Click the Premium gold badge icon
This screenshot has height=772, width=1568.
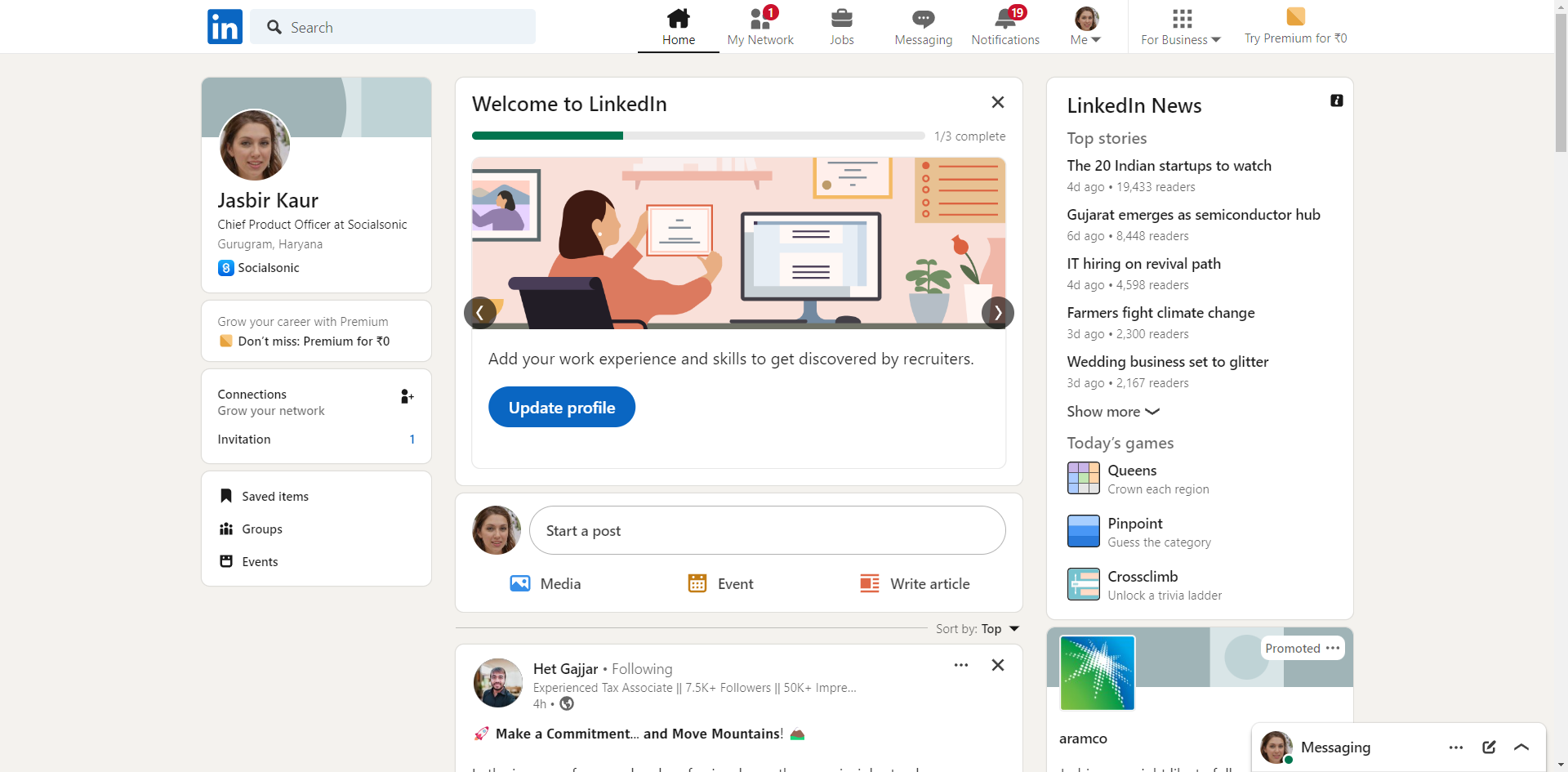[225, 341]
